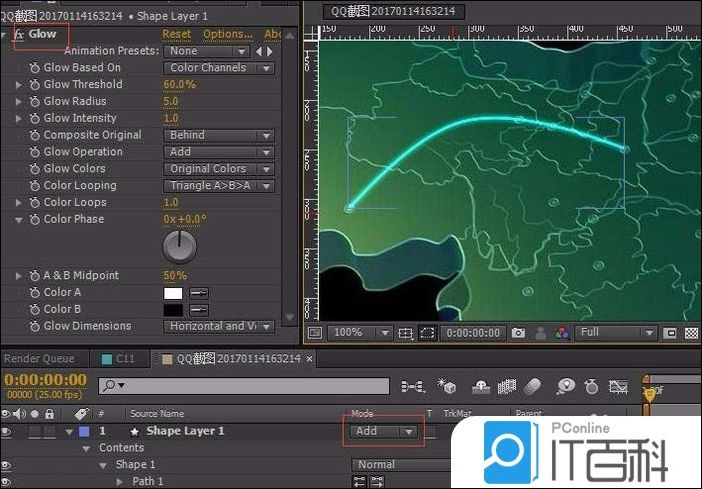
Task: Toggle visibility of Shape 1 group
Action: click(8, 464)
